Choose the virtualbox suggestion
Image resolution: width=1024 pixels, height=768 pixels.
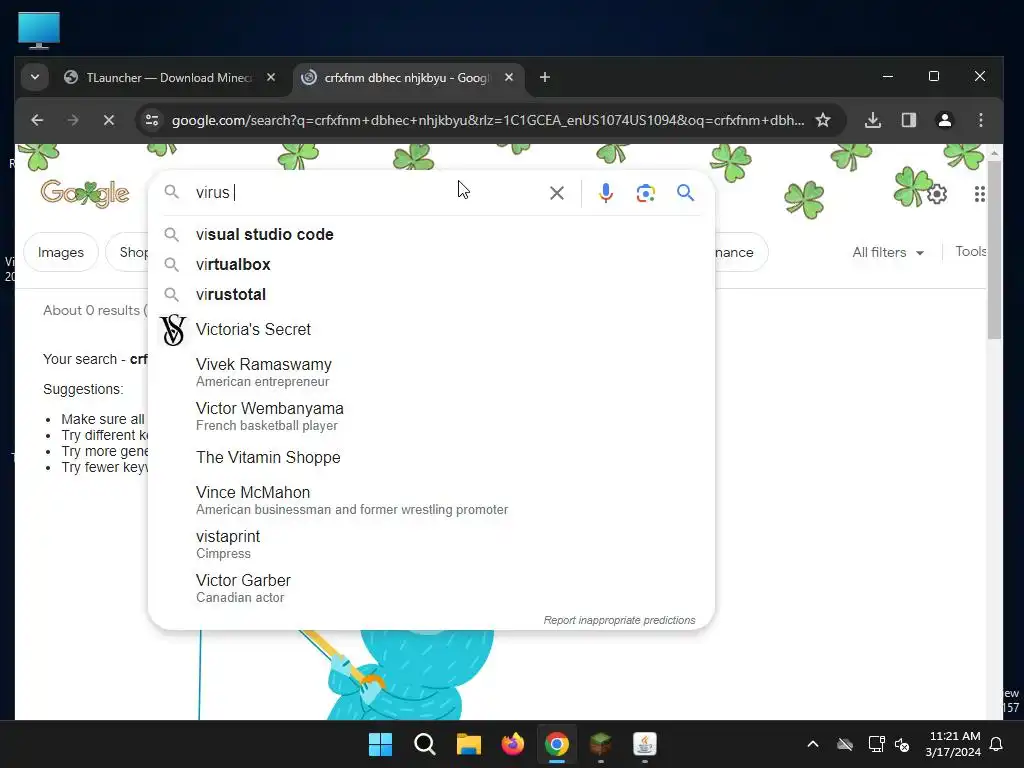[x=431, y=264]
